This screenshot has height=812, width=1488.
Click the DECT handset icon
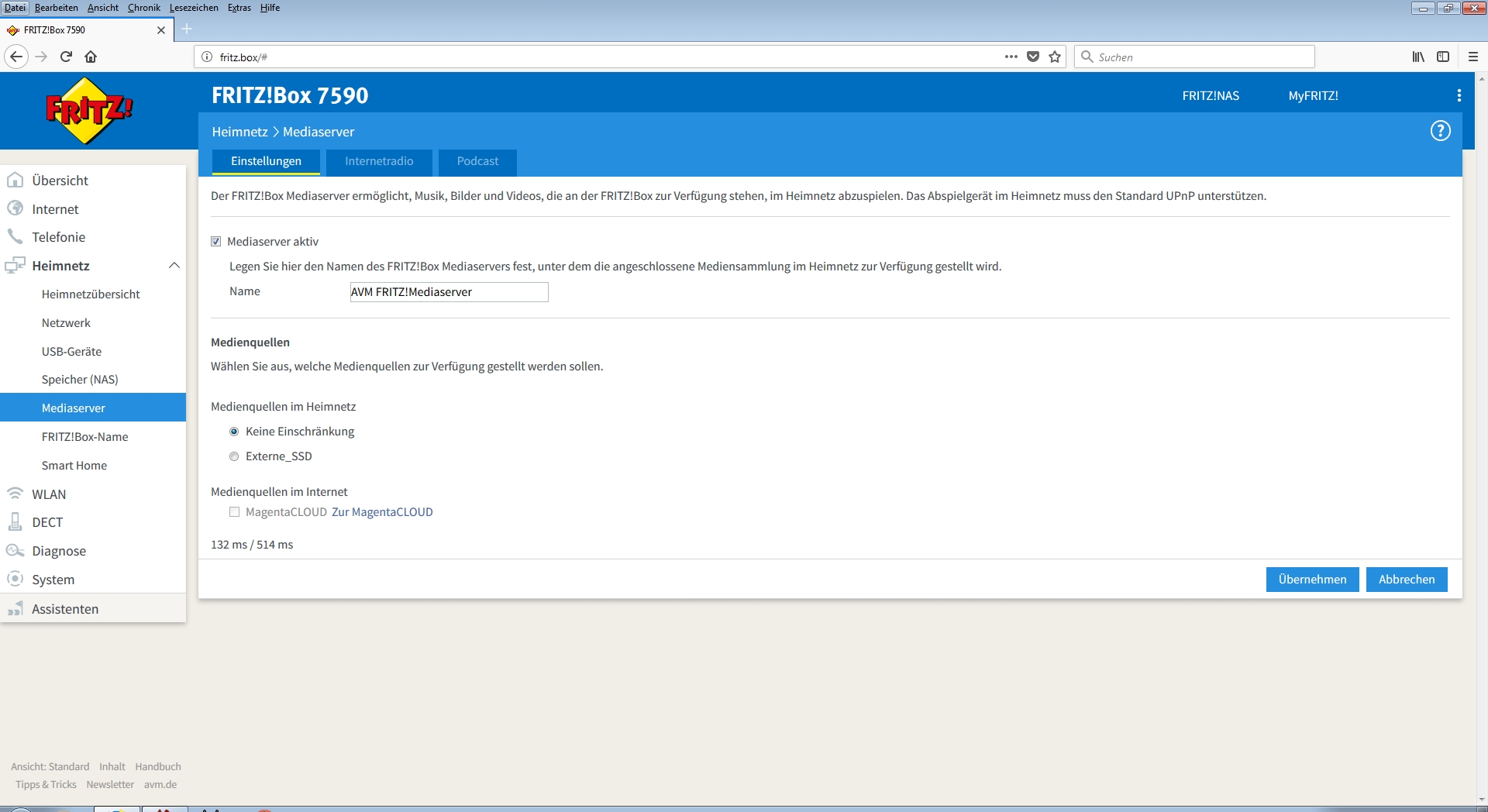coord(15,521)
